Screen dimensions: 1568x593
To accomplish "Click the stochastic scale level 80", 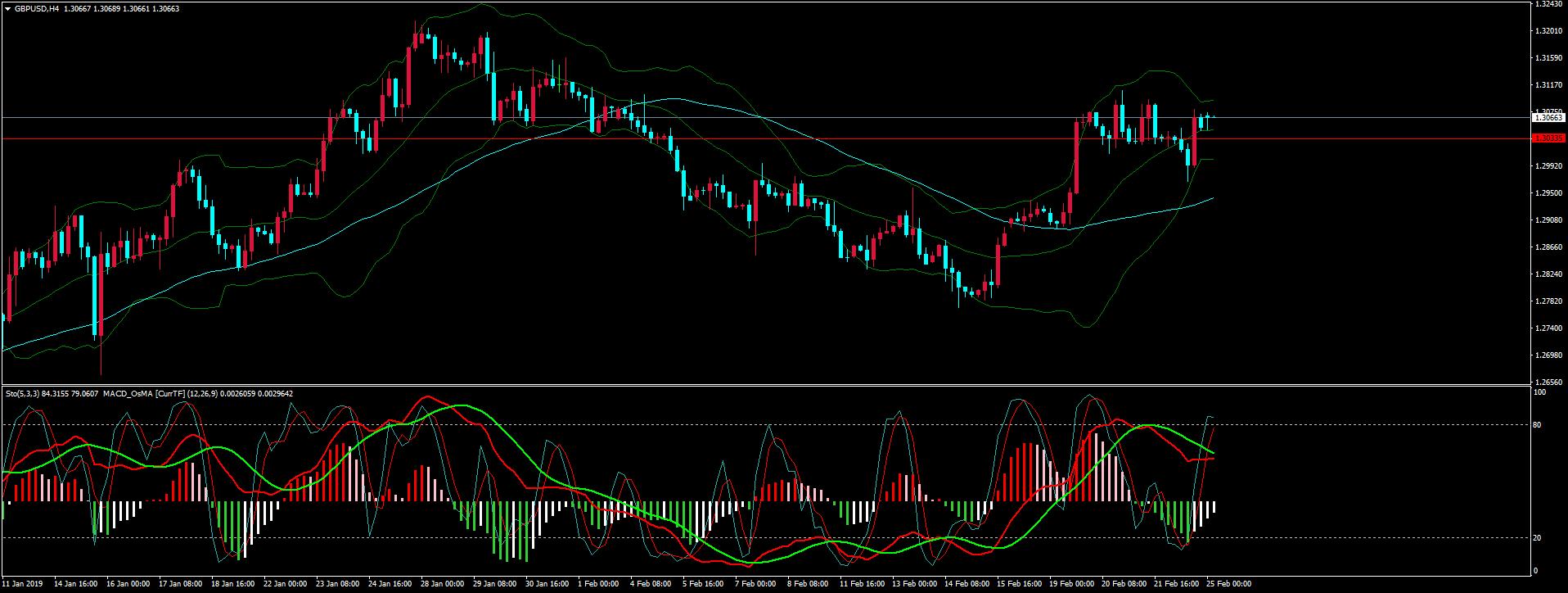I will coord(1538,424).
